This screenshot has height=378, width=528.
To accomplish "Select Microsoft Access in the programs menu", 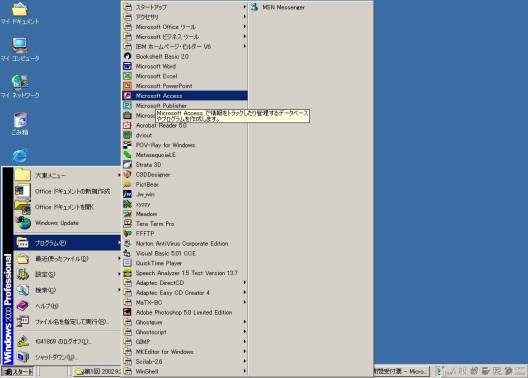I will [185, 96].
